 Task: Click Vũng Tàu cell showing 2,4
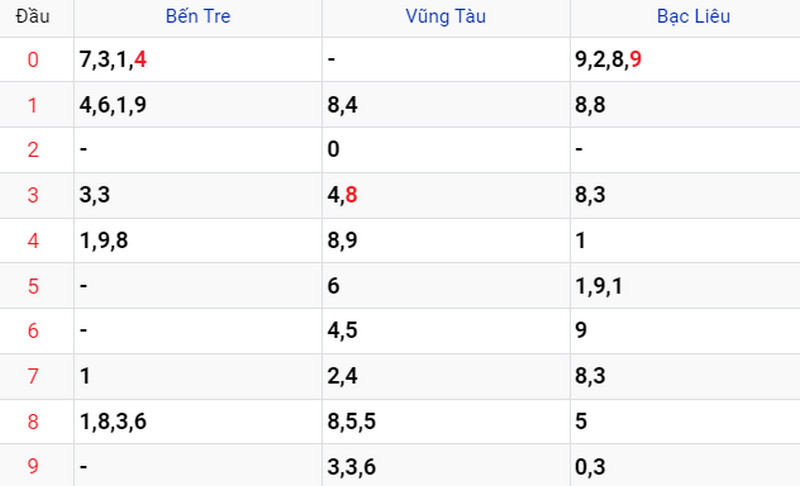pyautogui.click(x=446, y=376)
